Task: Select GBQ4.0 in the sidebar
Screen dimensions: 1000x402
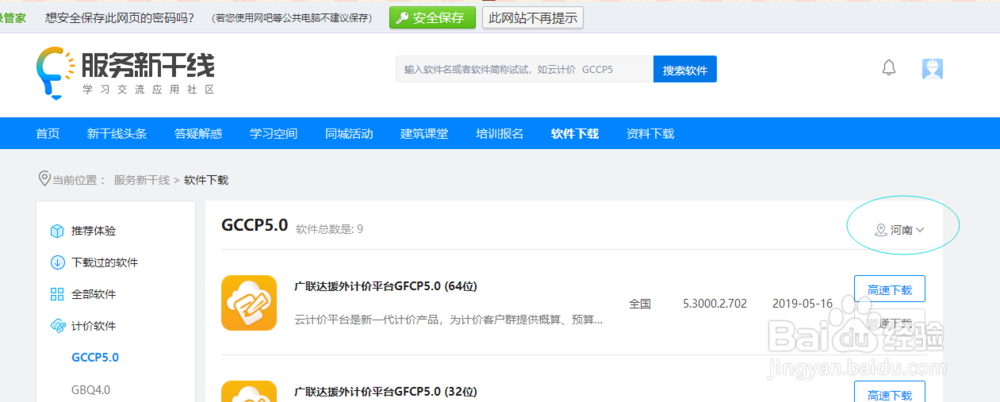Action: pyautogui.click(x=92, y=389)
